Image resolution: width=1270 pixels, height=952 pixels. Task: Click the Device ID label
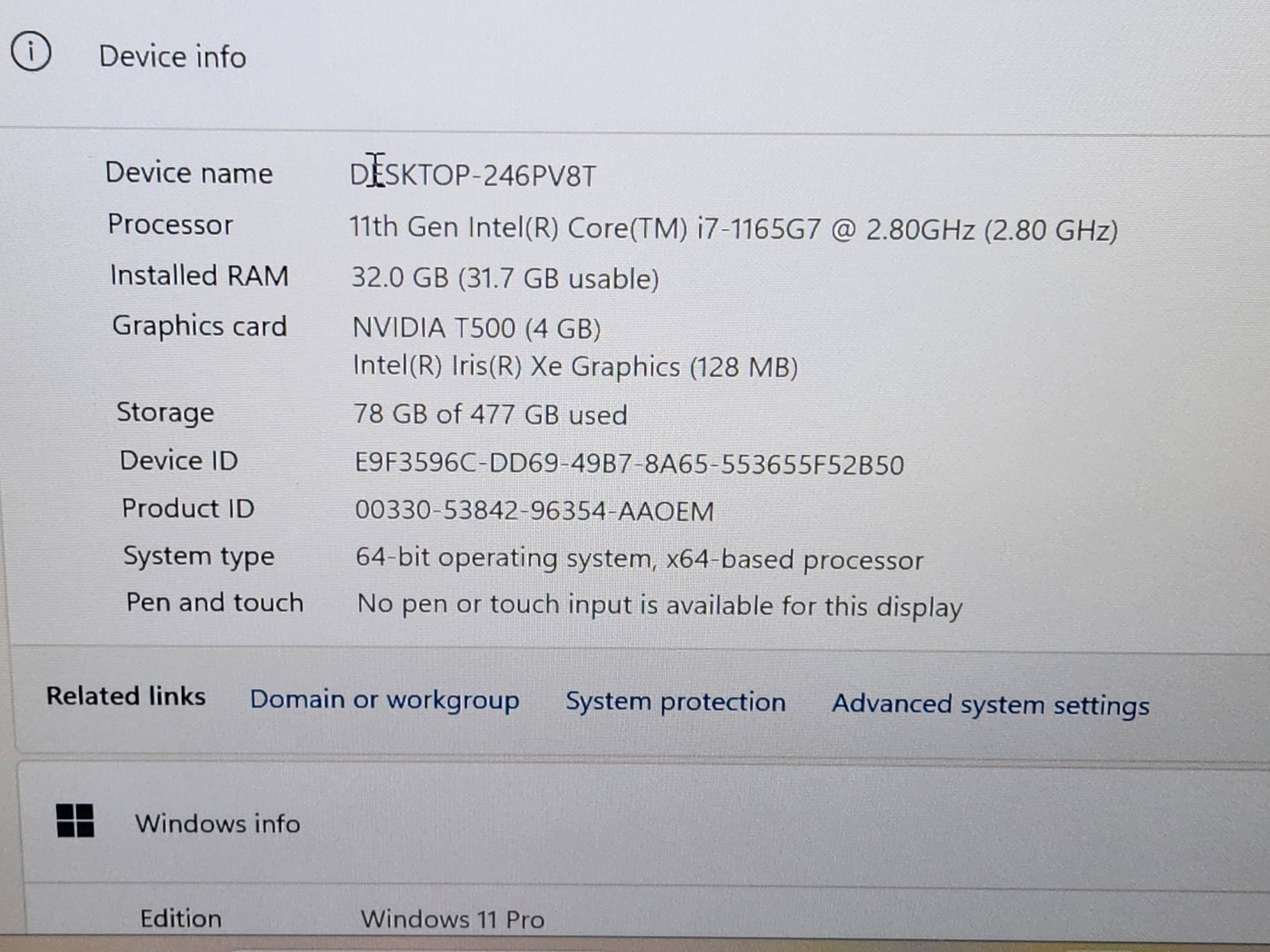pyautogui.click(x=179, y=461)
